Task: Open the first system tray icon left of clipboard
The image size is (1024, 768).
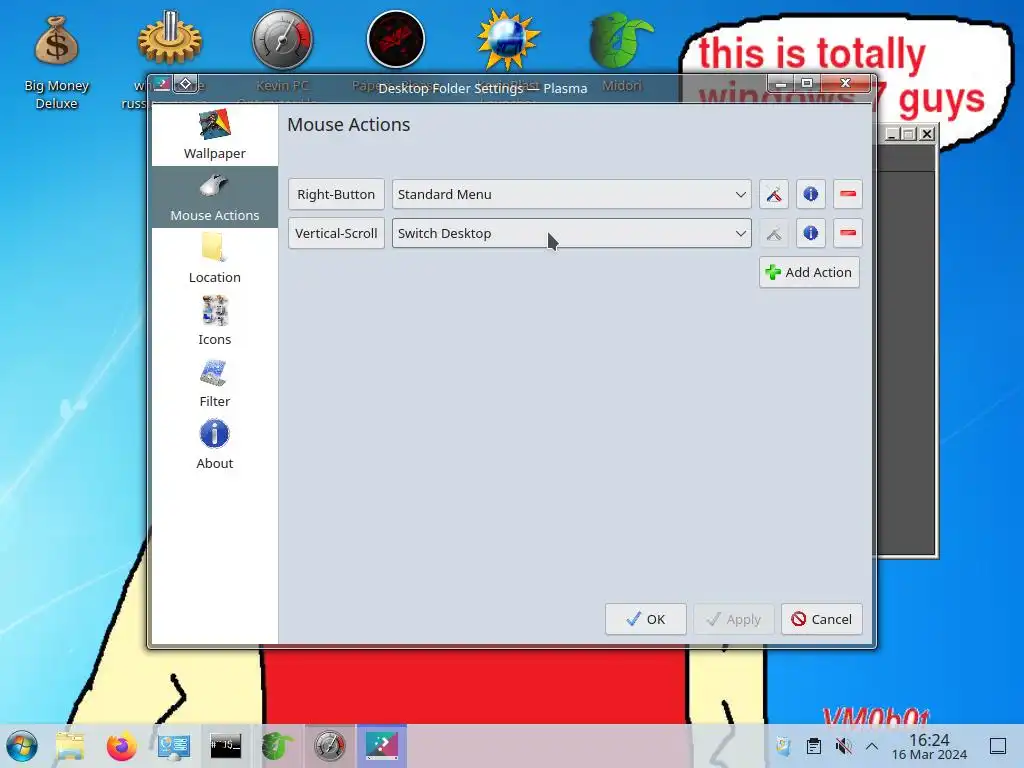Action: click(x=784, y=746)
